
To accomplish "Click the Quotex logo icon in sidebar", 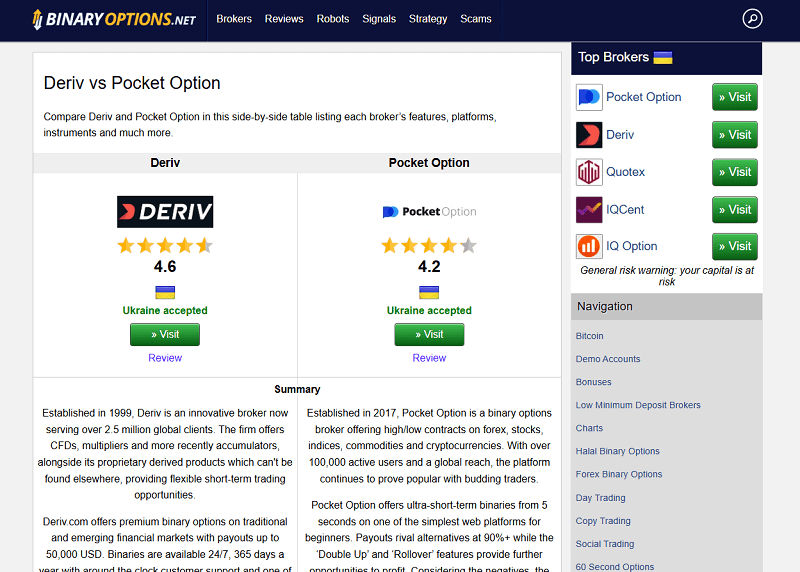I will tap(589, 172).
